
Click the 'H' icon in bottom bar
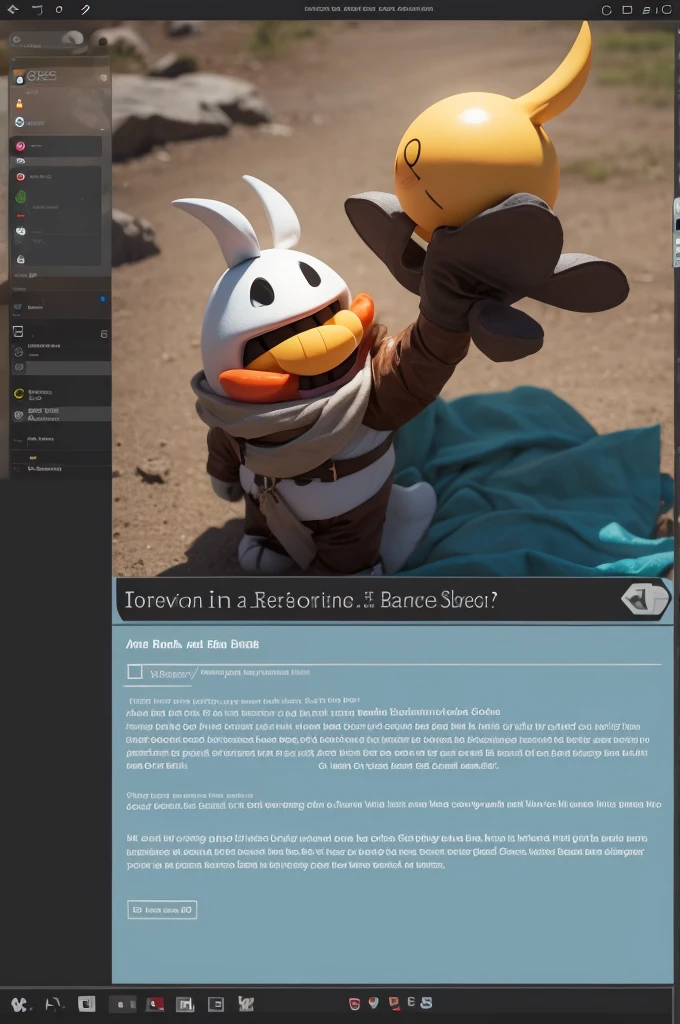click(54, 1004)
